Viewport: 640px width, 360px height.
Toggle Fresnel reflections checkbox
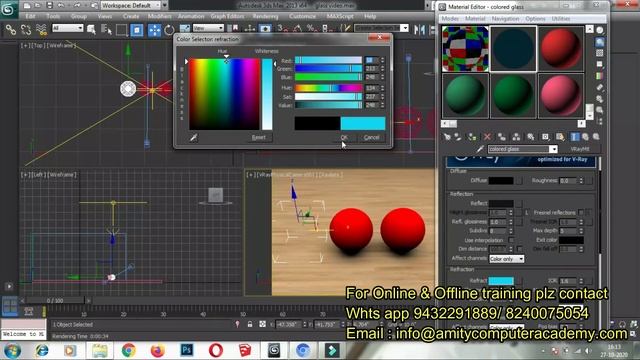(x=581, y=212)
